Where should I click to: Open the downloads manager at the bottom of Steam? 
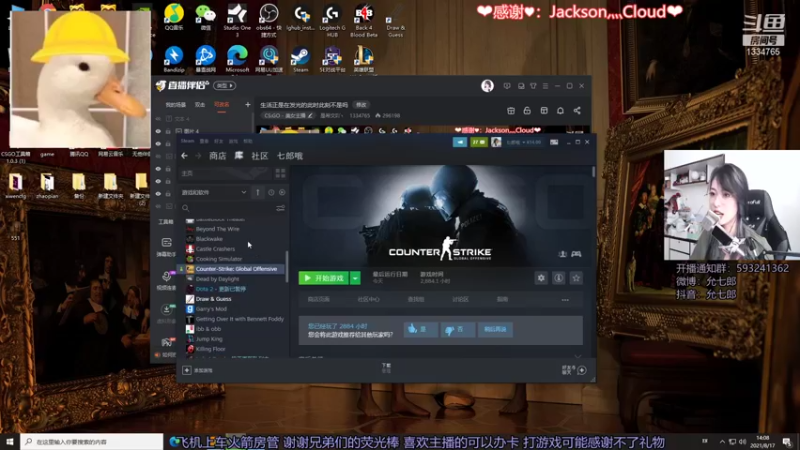386,368
